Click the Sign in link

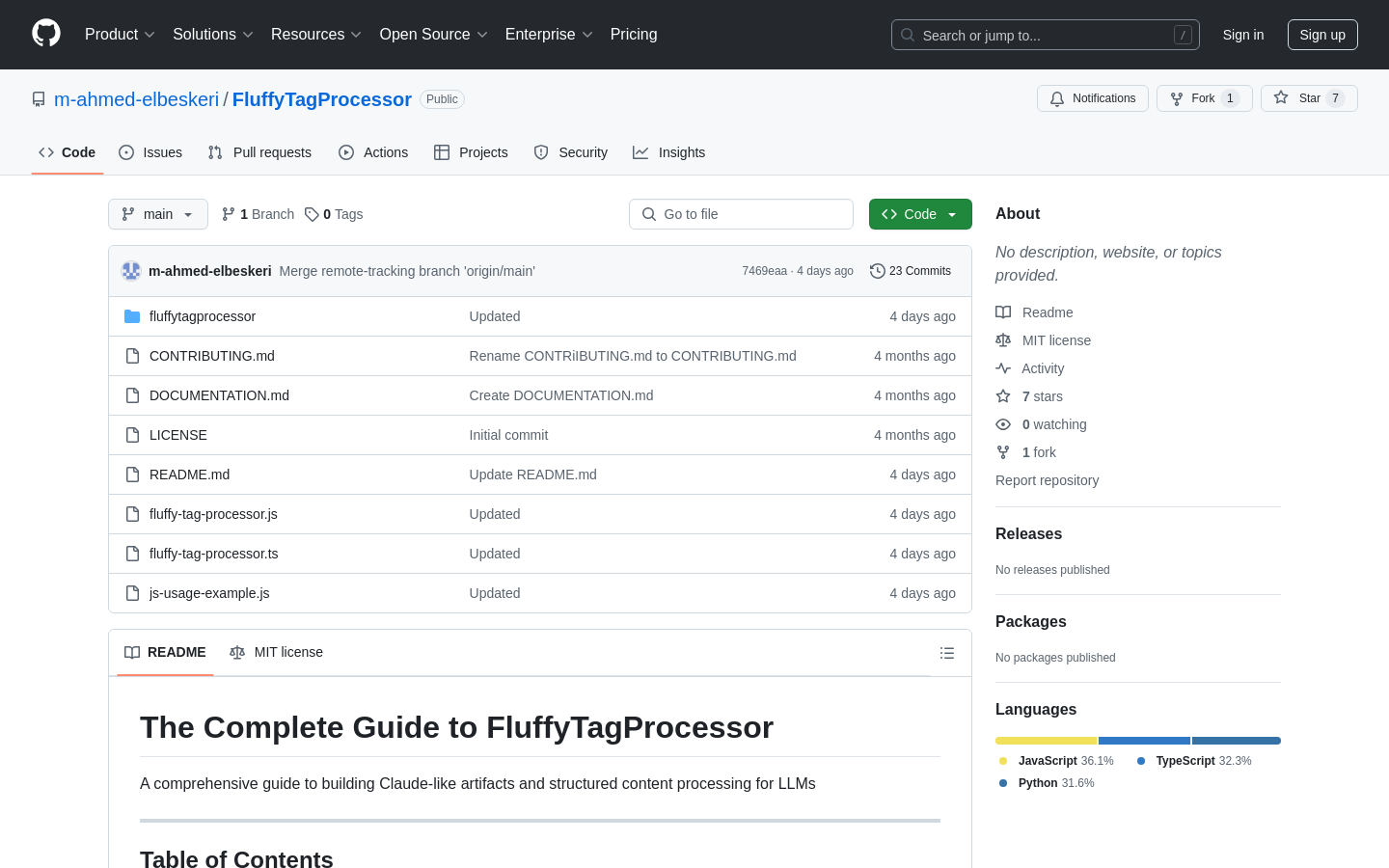[1243, 35]
